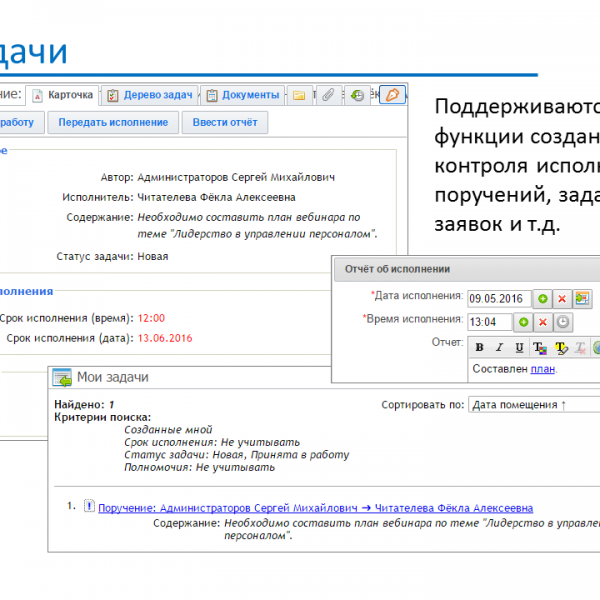
Task: Open the 'Сортировать по' dropdown
Action: pyautogui.click(x=534, y=405)
